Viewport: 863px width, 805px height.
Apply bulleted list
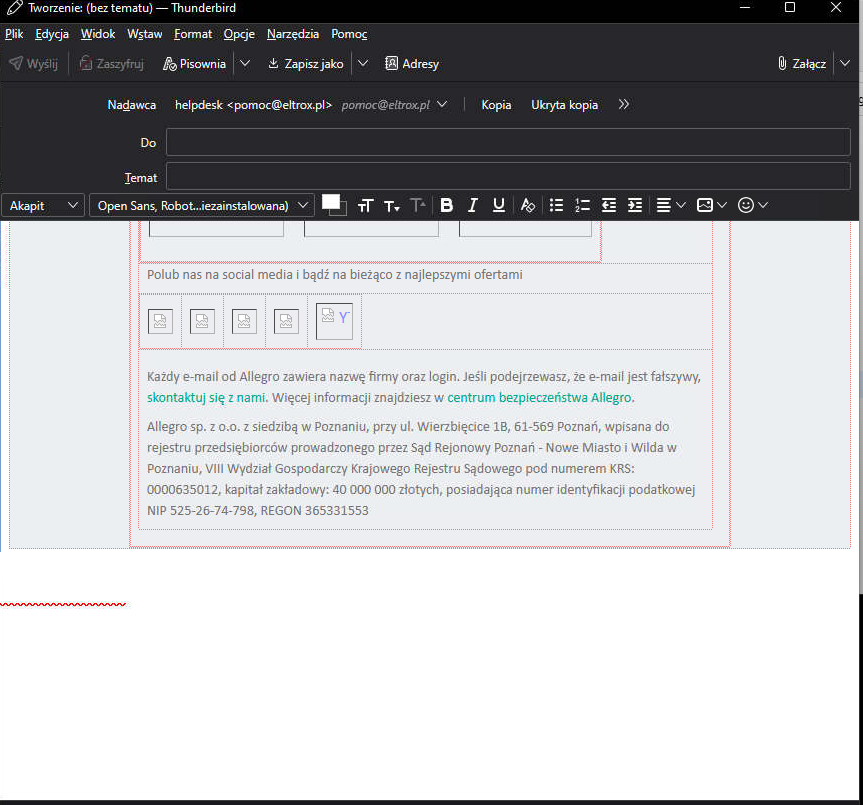click(557, 205)
